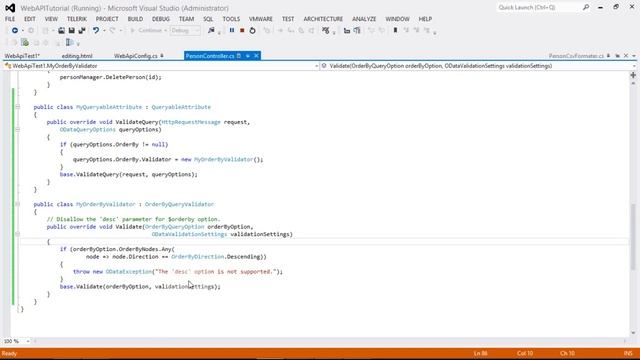This screenshot has height=360, width=640.
Task: Switch to the WebApiTest1* tab
Action: click(x=22, y=56)
